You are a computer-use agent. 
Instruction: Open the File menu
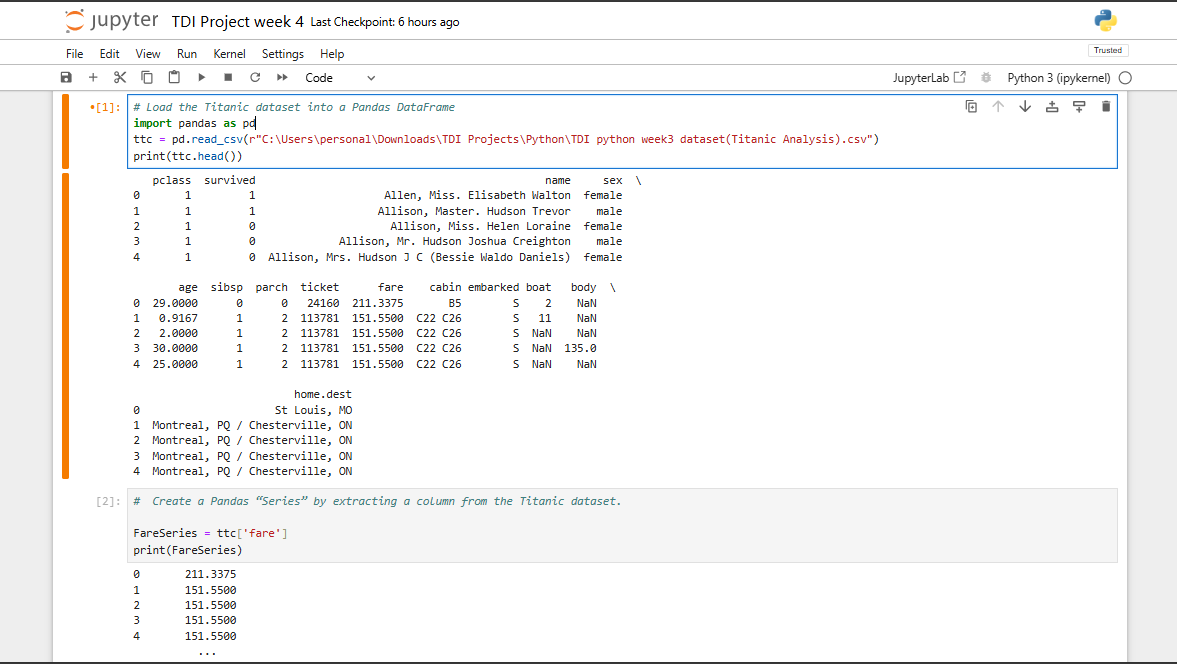[74, 54]
